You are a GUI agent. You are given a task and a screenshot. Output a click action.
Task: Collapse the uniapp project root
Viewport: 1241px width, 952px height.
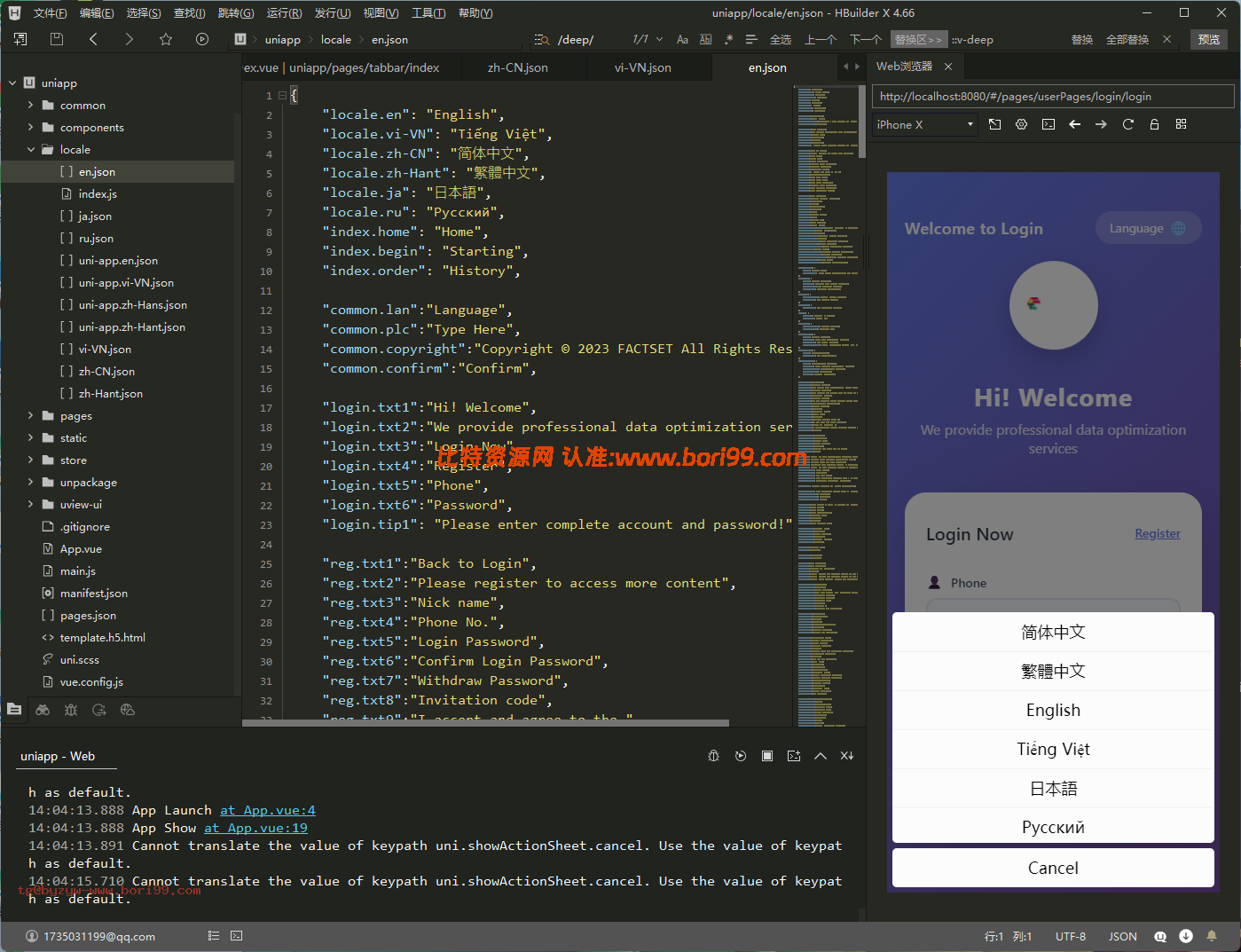[x=12, y=83]
